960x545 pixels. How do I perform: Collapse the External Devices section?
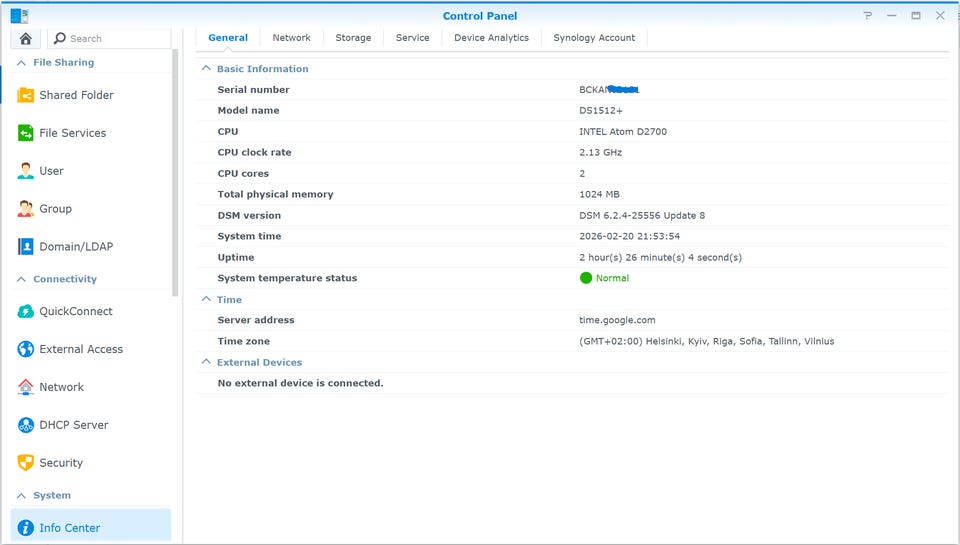[206, 362]
